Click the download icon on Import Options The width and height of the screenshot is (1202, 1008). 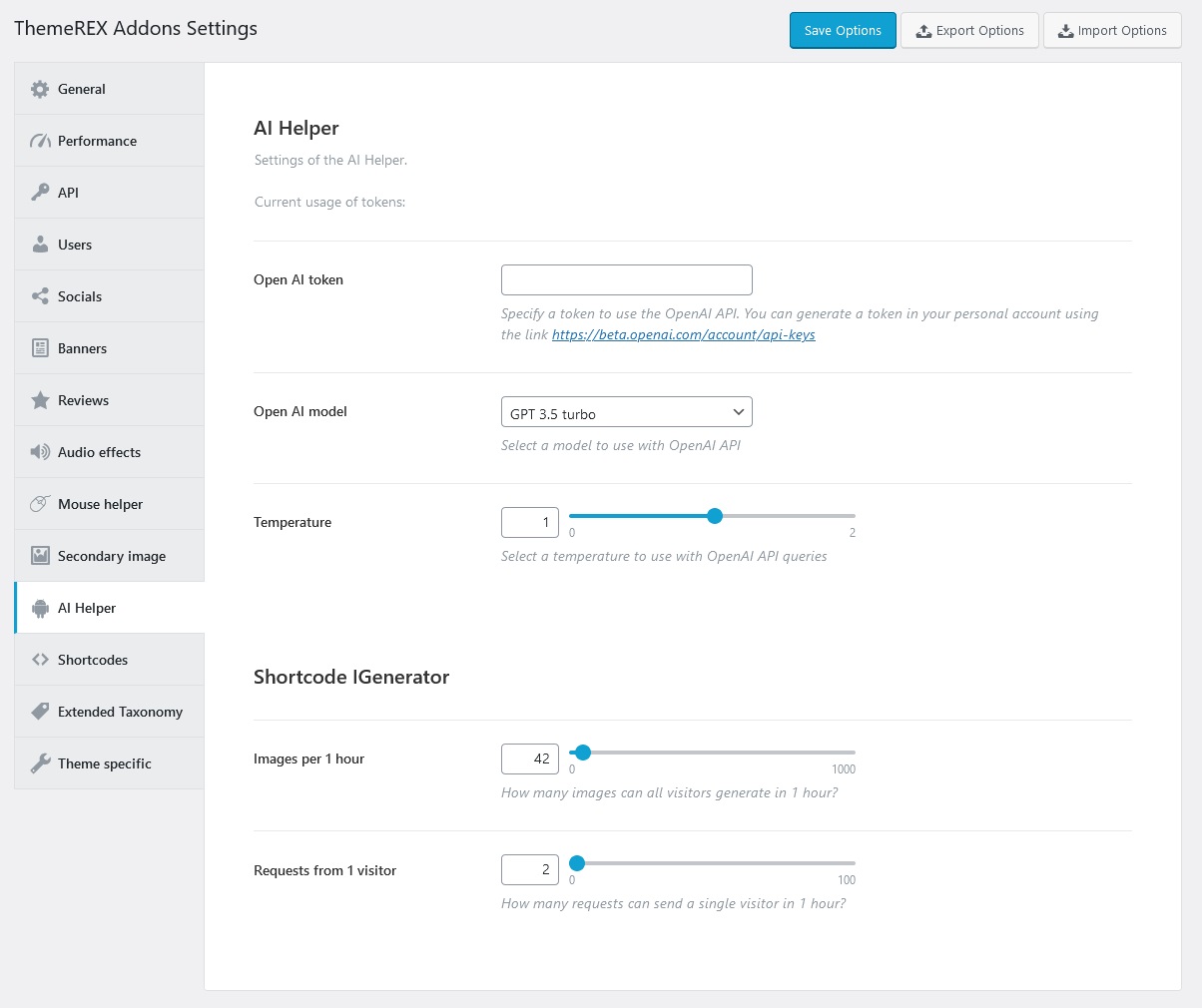click(x=1066, y=31)
